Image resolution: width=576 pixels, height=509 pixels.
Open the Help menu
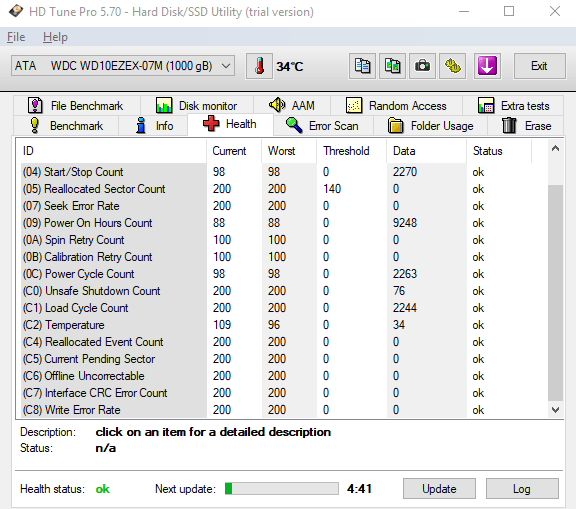[x=55, y=37]
